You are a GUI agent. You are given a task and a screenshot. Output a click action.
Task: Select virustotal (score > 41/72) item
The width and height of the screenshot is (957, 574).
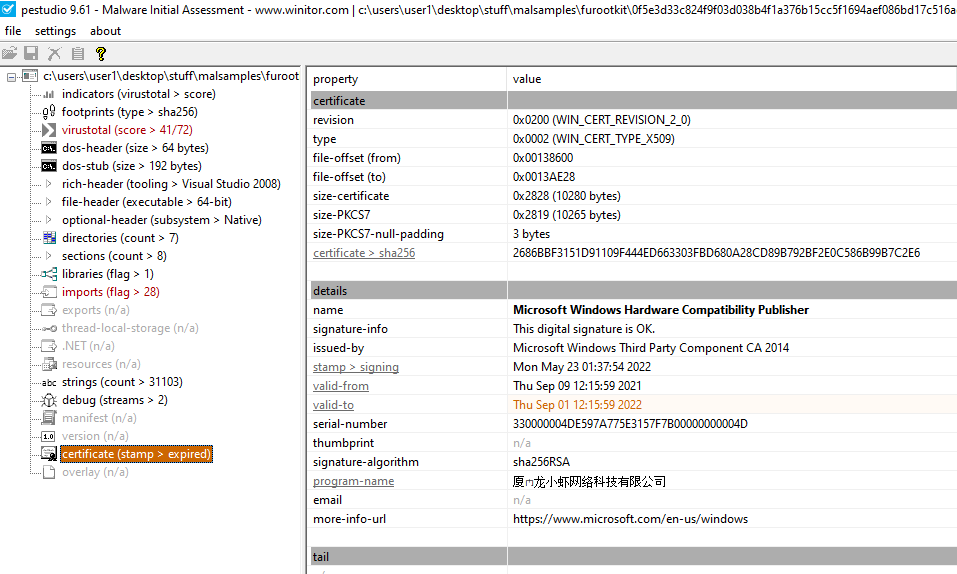[127, 130]
